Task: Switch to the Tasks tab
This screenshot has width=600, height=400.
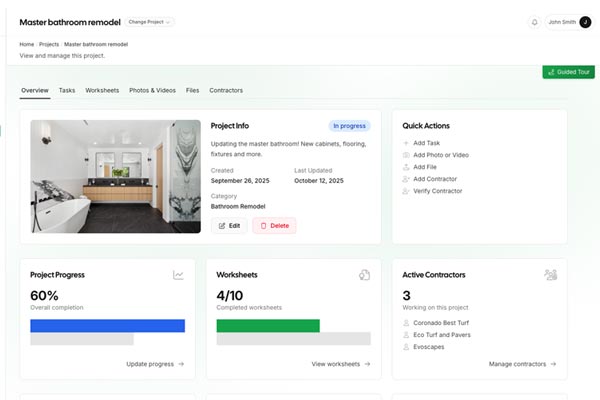Action: coord(67,90)
